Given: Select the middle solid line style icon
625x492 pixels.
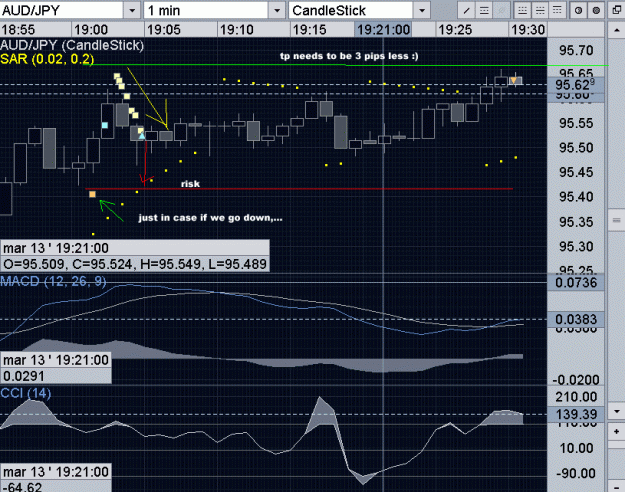Looking at the screenshot, I should point(540,11).
